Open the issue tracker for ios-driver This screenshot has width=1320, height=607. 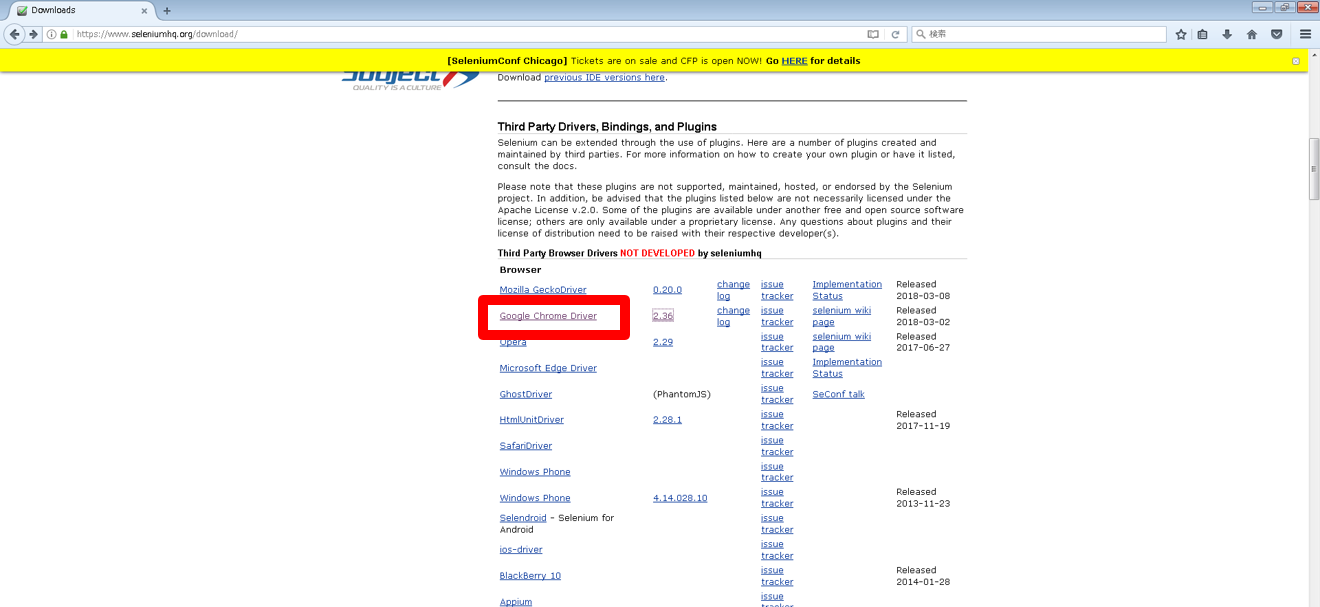pos(777,550)
